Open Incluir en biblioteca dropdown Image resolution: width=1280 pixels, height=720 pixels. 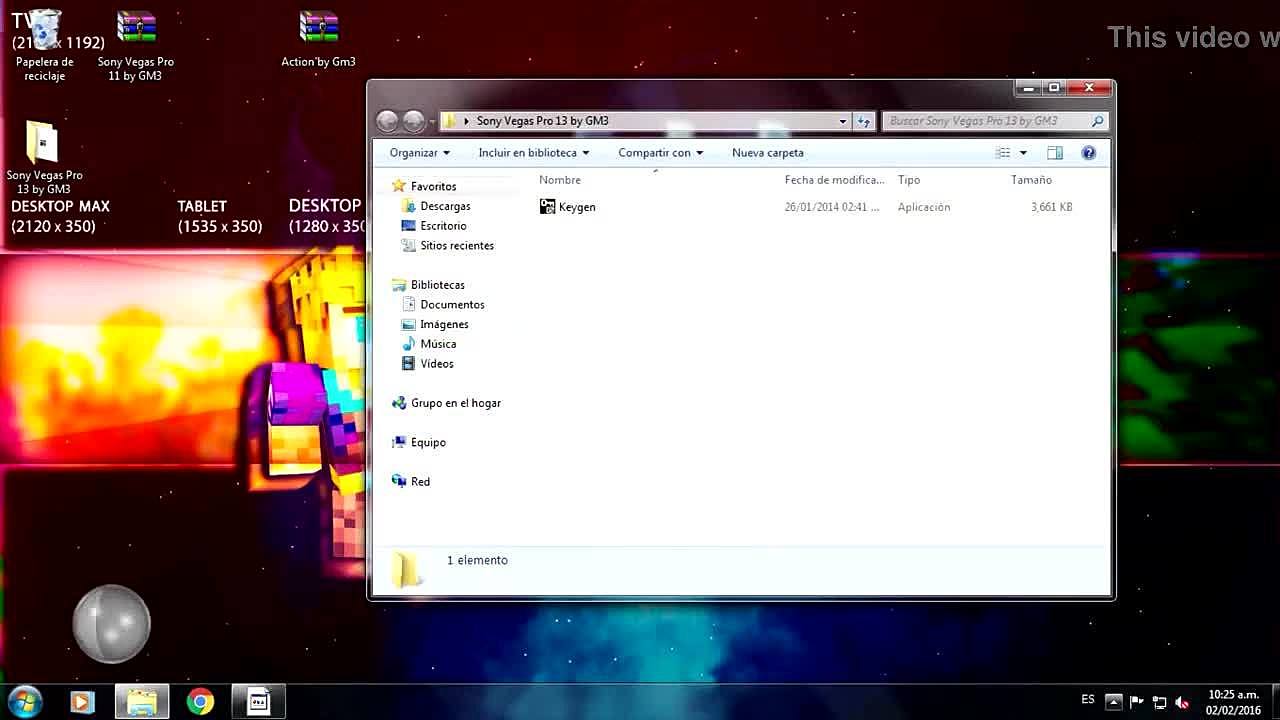[533, 153]
